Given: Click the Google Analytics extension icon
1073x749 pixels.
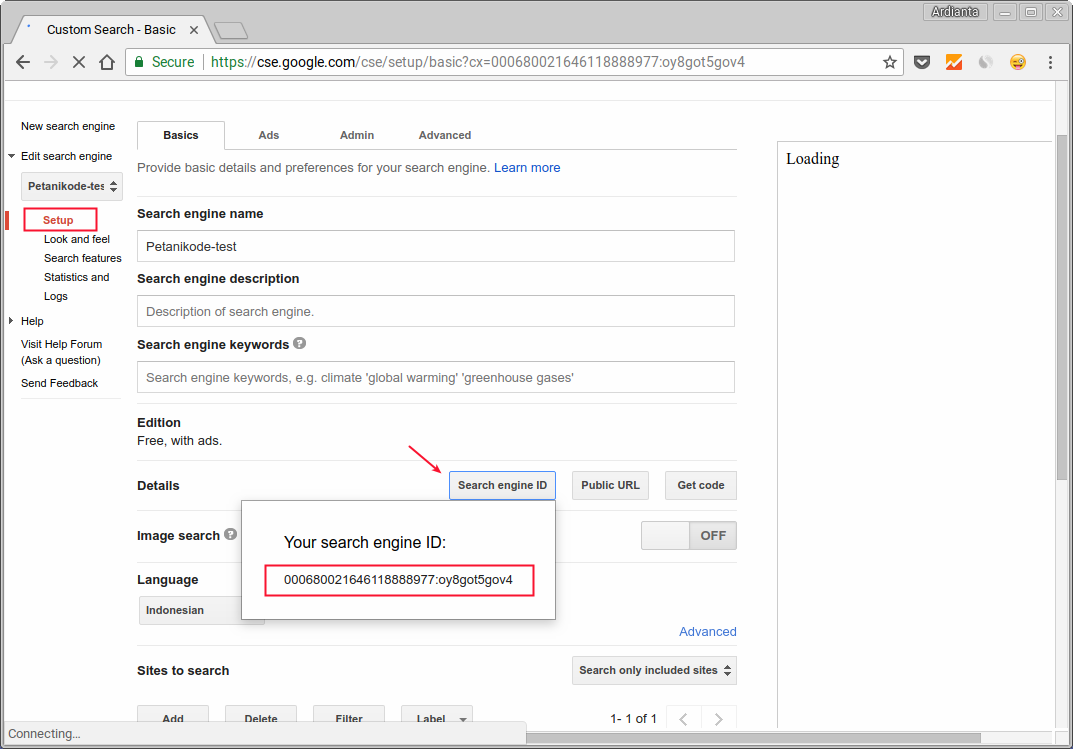Looking at the screenshot, I should coord(953,61).
